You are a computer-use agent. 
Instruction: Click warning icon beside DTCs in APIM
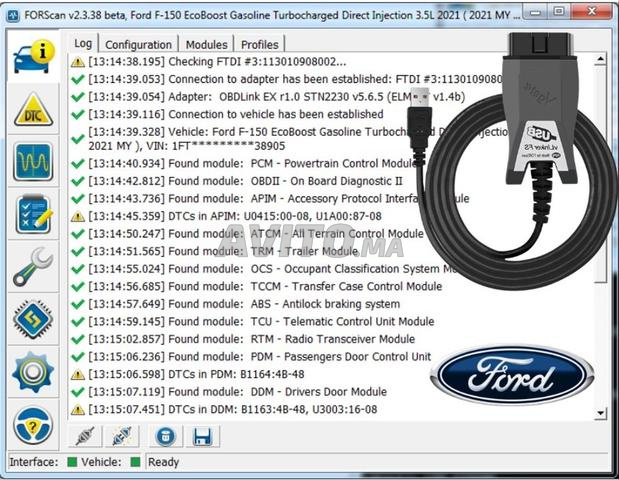78,216
